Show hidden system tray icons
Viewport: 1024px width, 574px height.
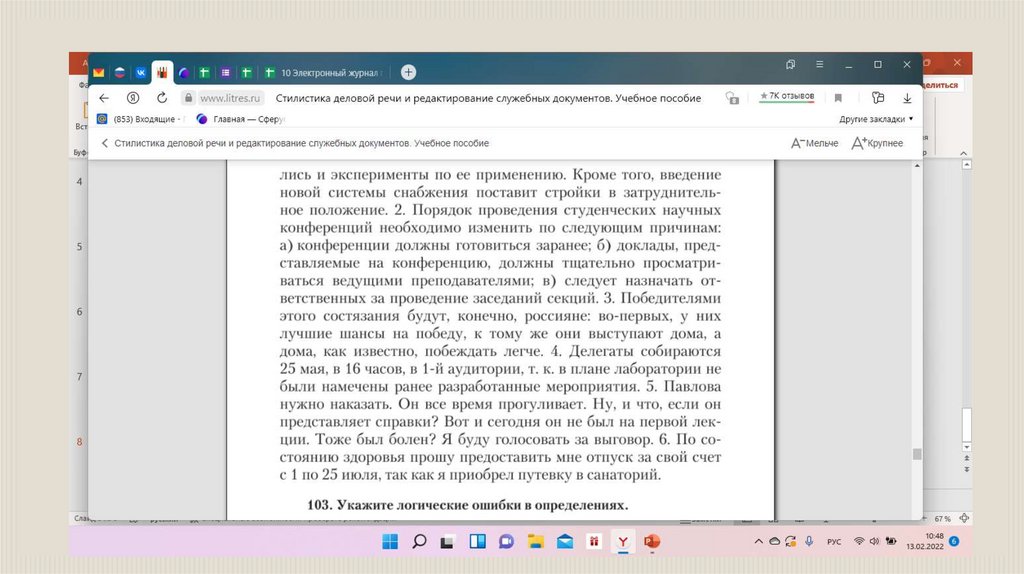(757, 542)
